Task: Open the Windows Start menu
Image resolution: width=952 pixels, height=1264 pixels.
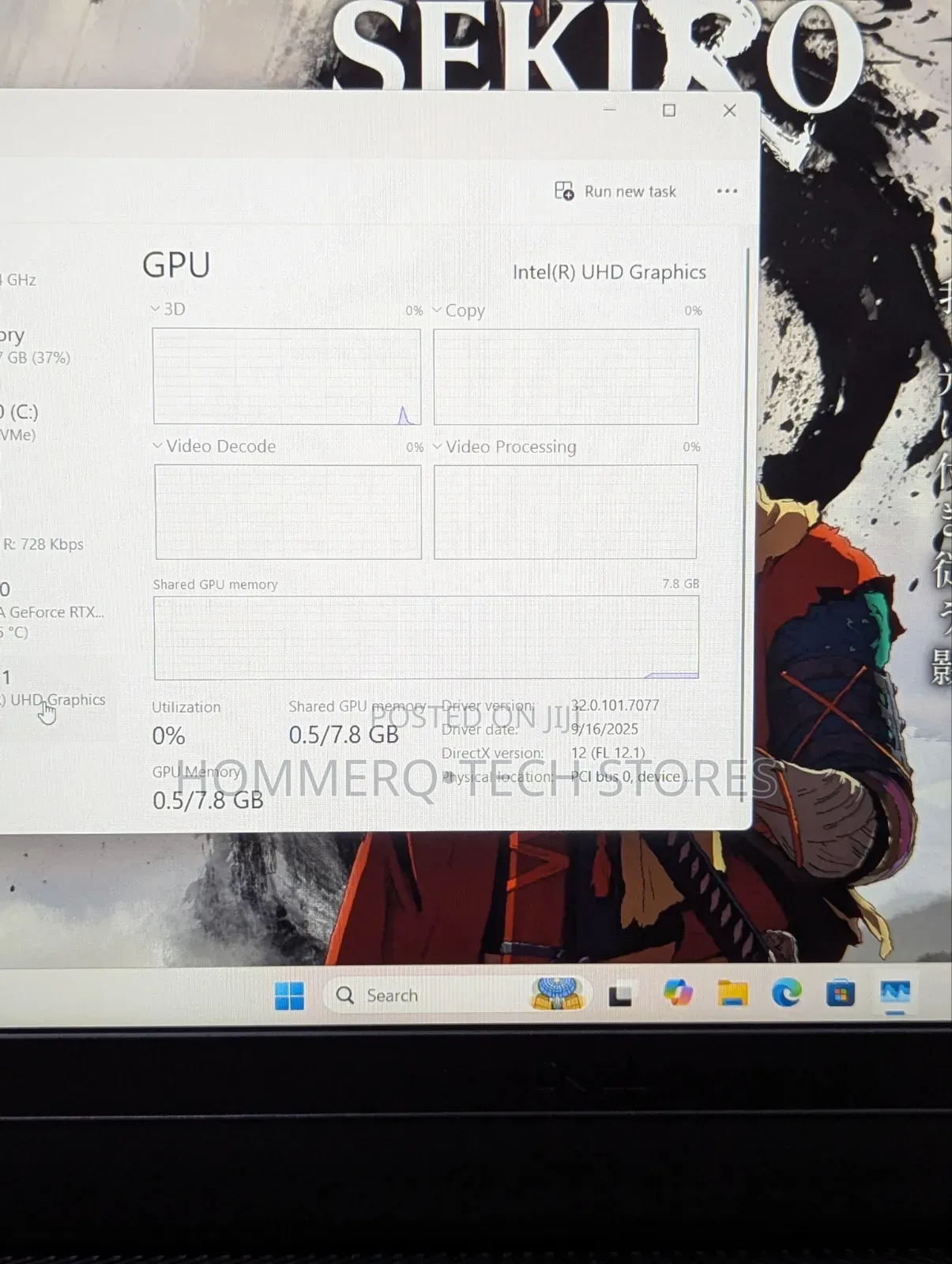Action: [289, 995]
